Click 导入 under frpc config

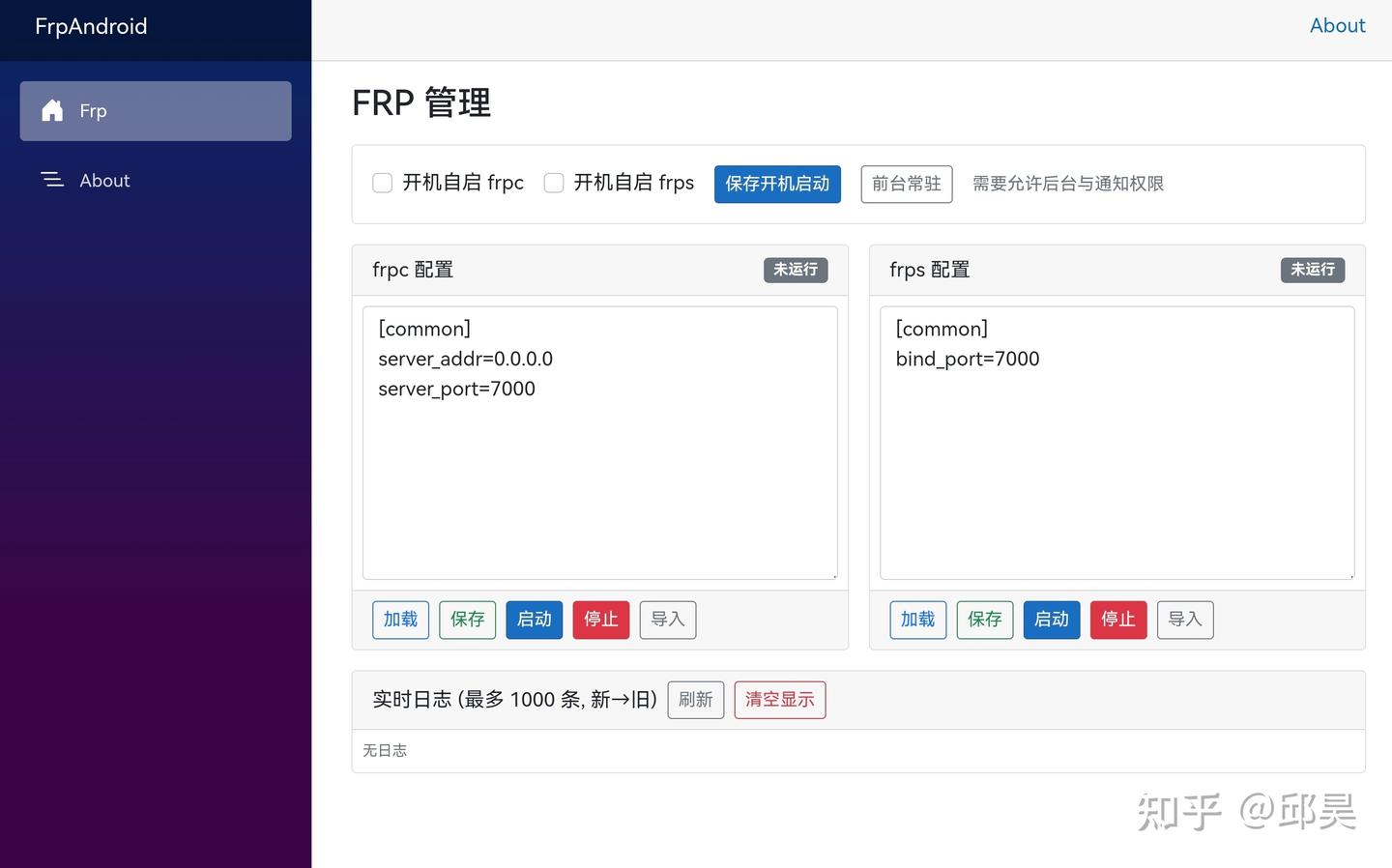pyautogui.click(x=668, y=620)
